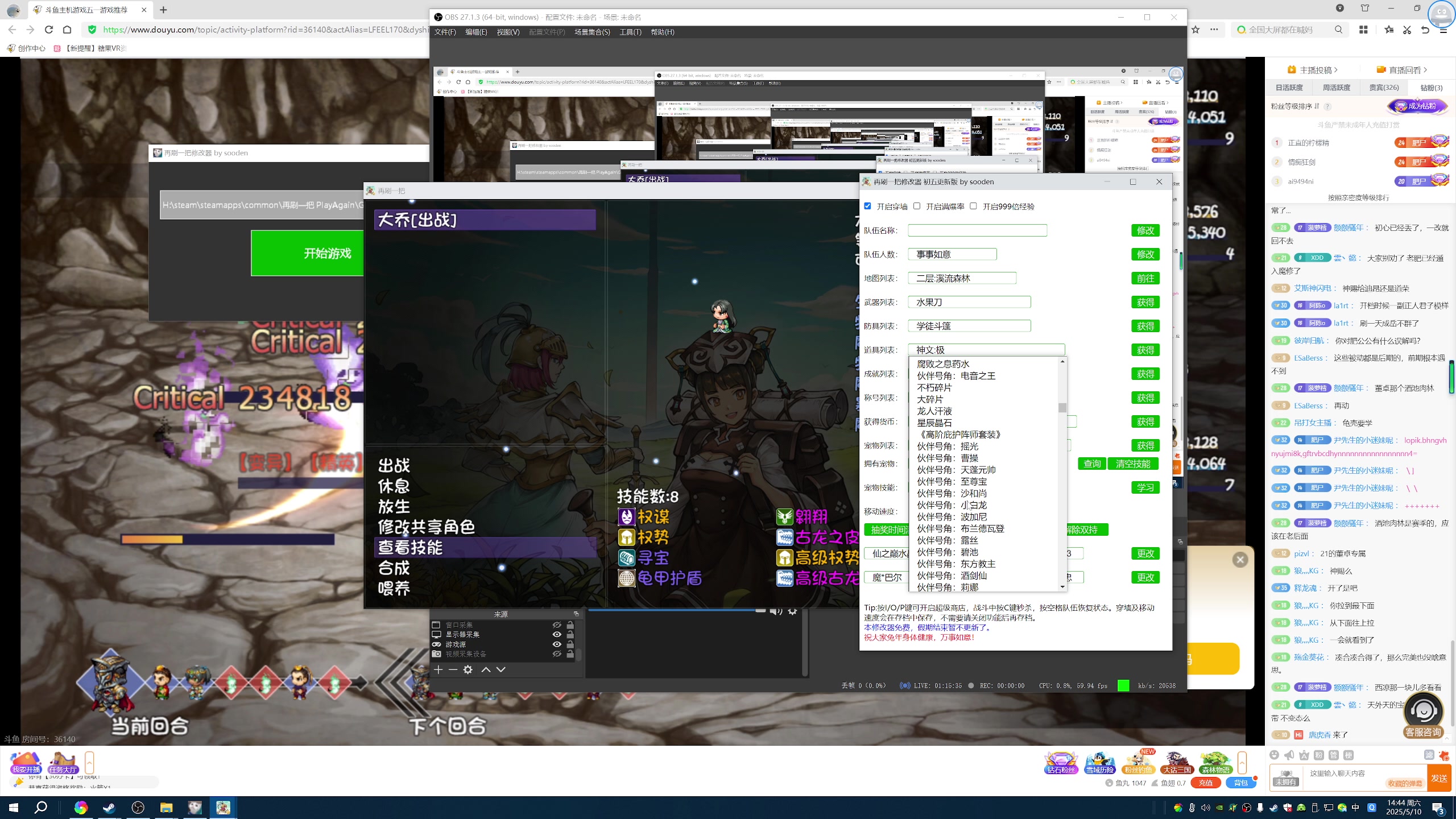Enable the 开启穿墙 checkbox in the trainer
This screenshot has width=1456, height=819.
tap(867, 206)
